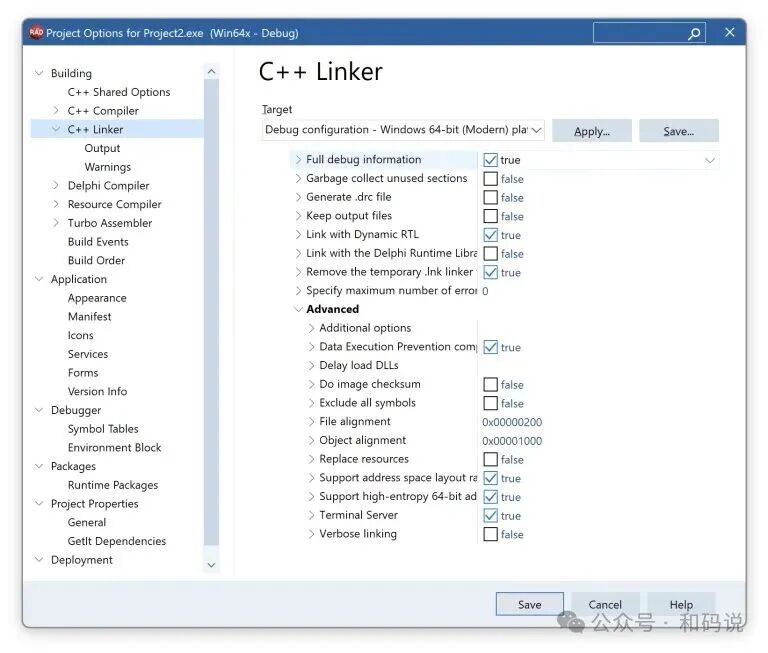This screenshot has height=653, width=768.
Task: Open the Output linker page
Action: [x=102, y=148]
